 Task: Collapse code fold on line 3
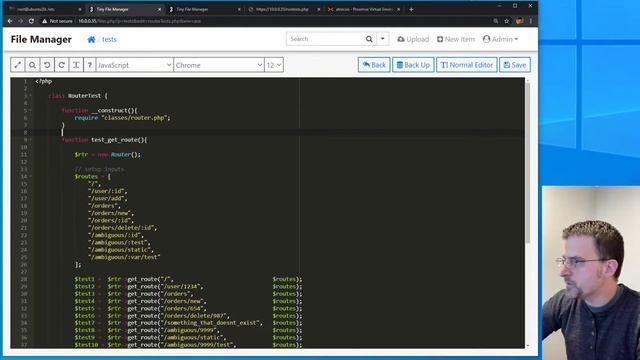[30, 96]
